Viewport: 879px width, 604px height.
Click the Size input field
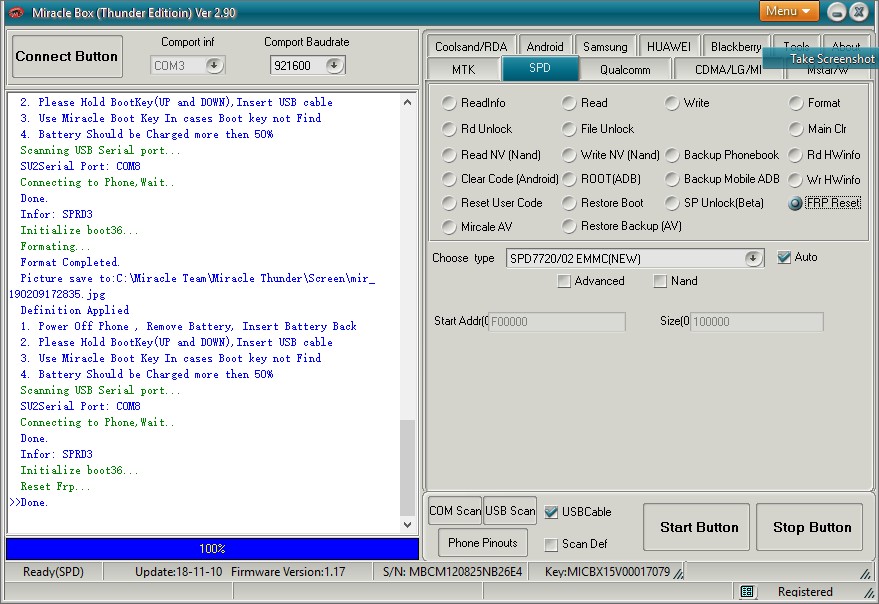coord(757,321)
